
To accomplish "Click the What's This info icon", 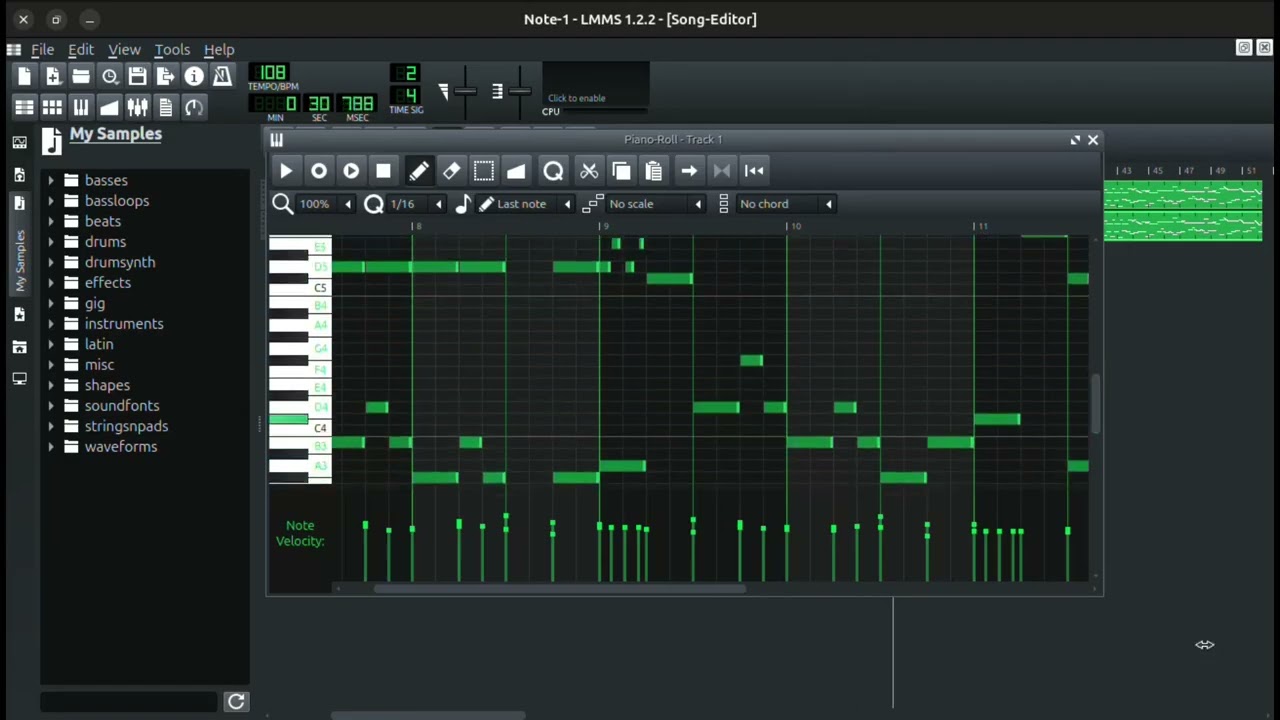I will [x=194, y=76].
